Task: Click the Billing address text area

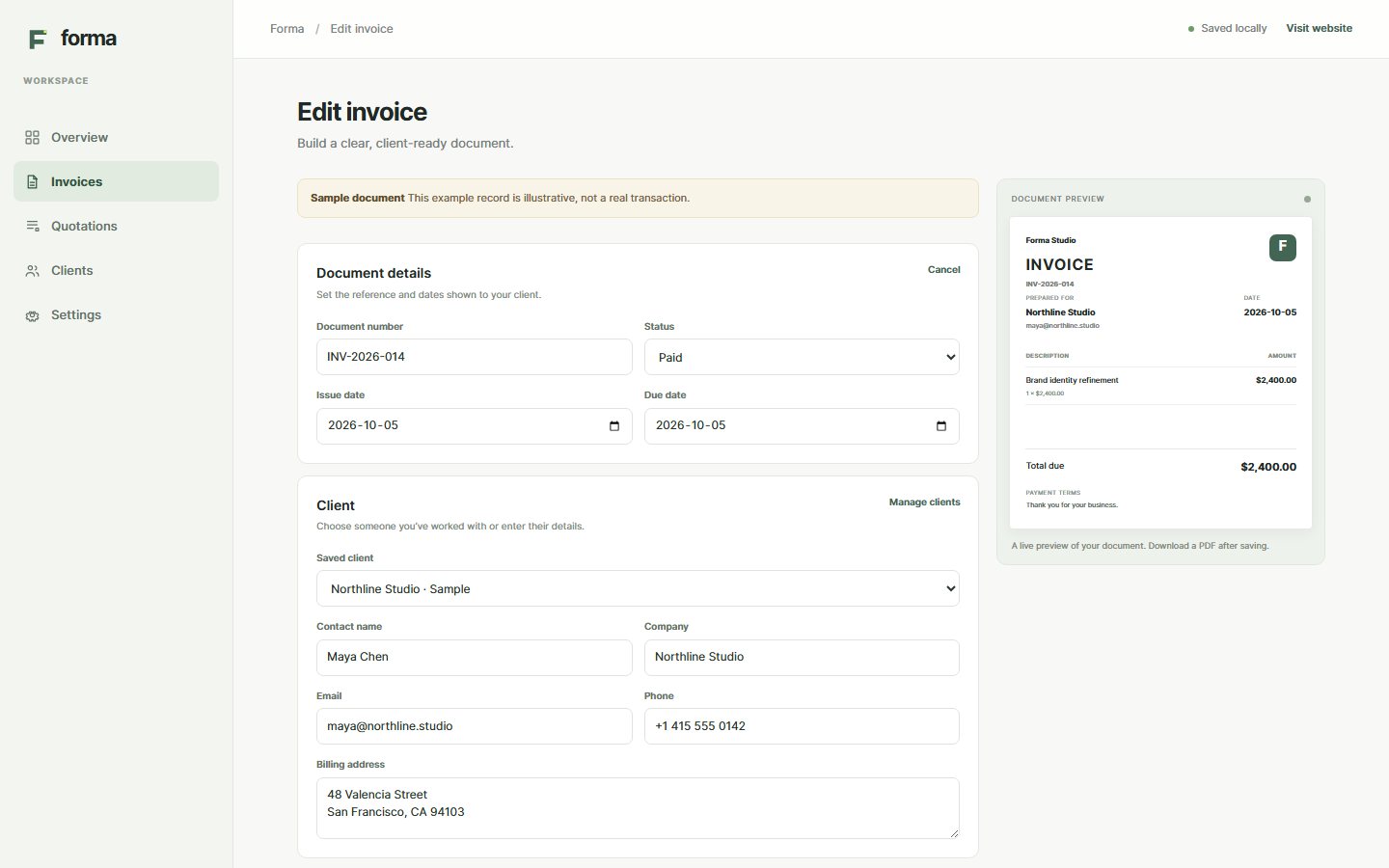Action: [638, 808]
